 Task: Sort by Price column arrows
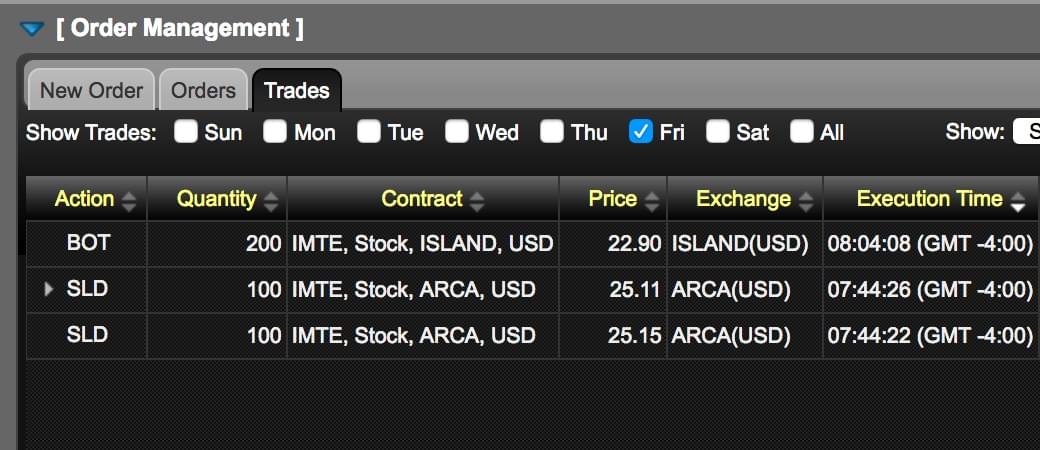pyautogui.click(x=651, y=201)
